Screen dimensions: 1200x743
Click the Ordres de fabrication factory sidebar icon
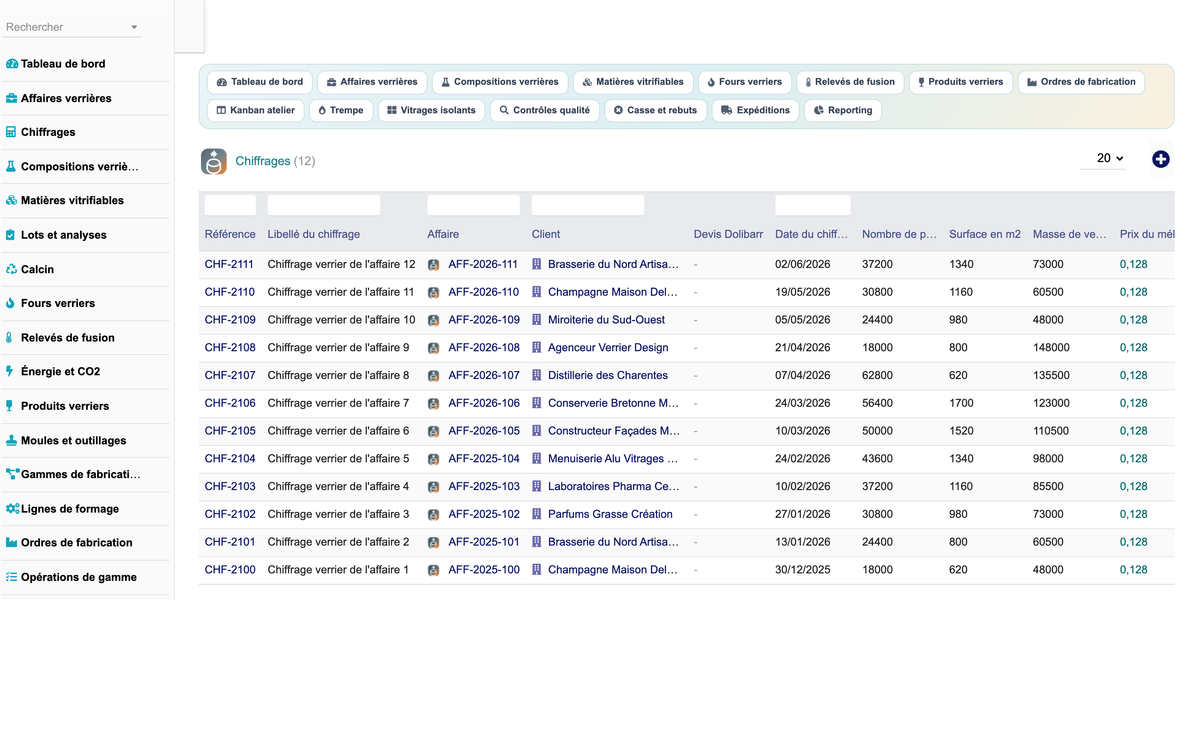tap(12, 543)
